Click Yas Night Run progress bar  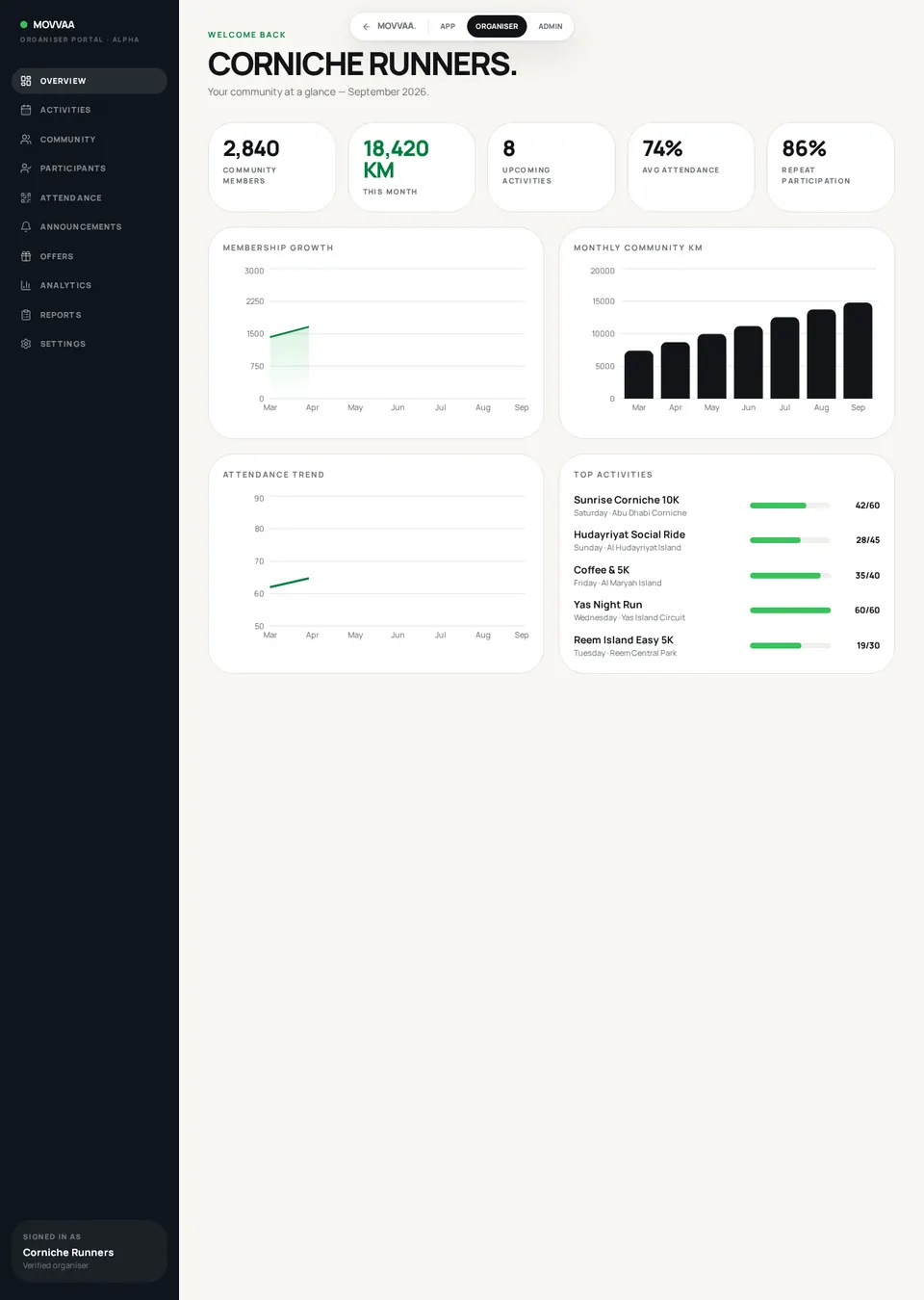(x=790, y=611)
